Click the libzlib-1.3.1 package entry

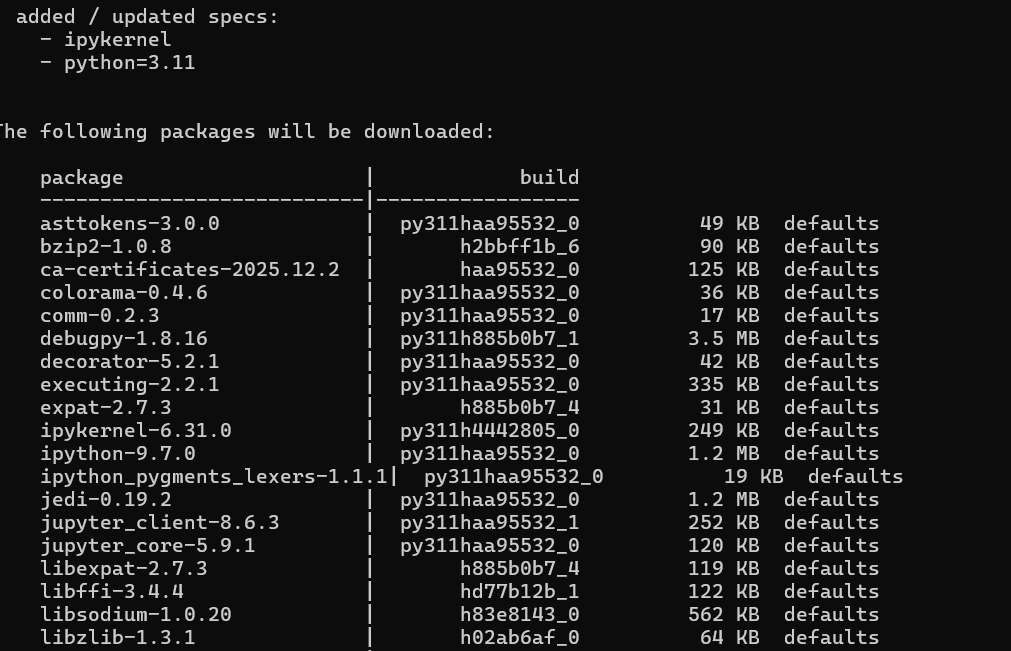pos(117,637)
